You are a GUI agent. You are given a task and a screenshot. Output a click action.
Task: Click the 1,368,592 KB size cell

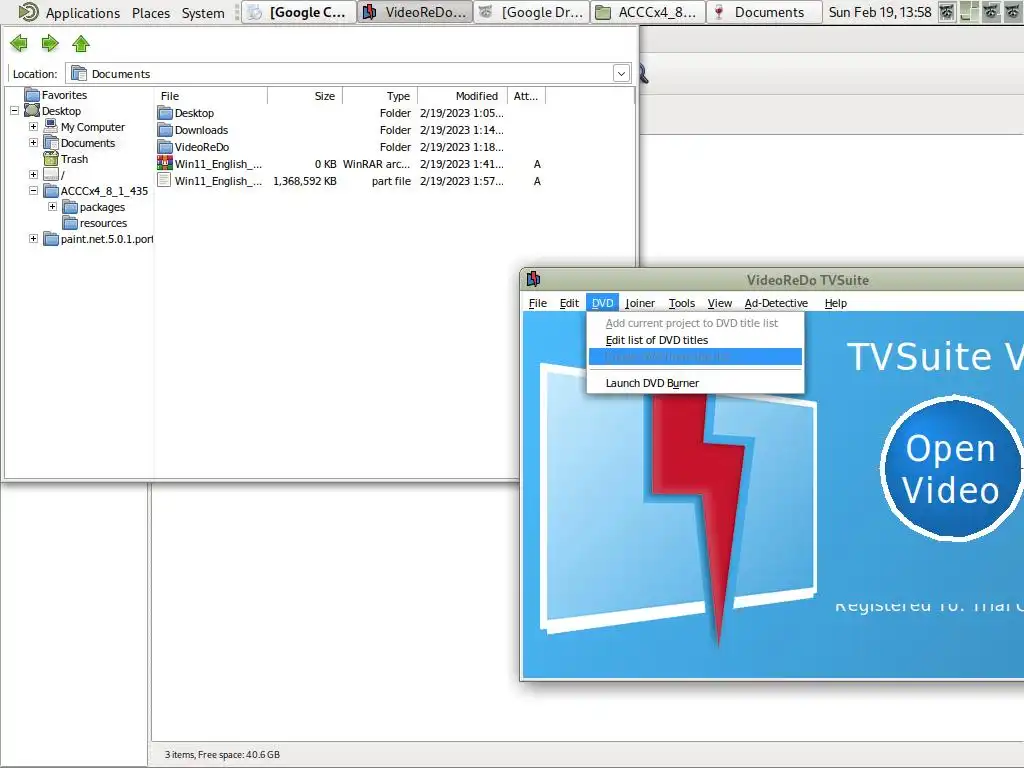(305, 181)
